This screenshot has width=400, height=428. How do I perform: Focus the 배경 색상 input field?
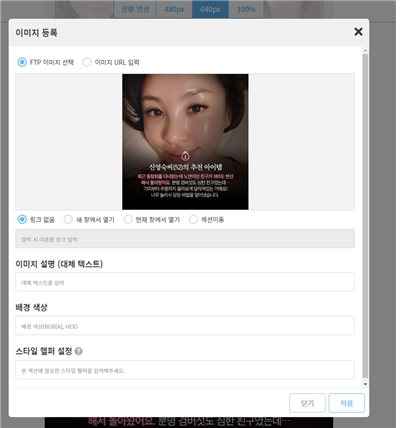[x=185, y=326]
